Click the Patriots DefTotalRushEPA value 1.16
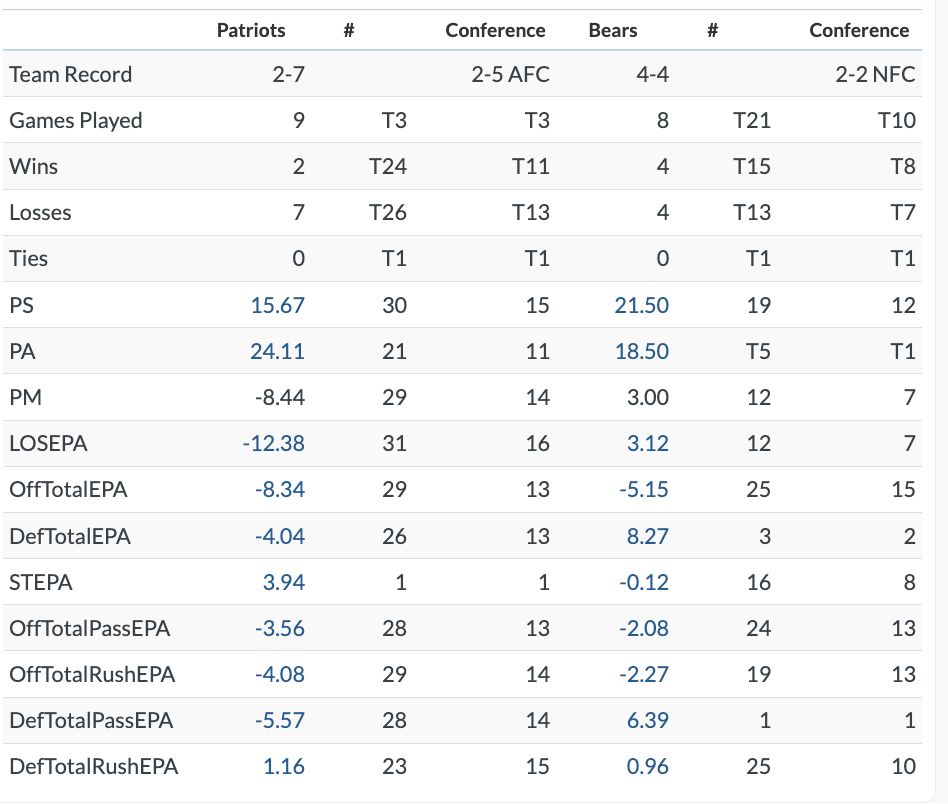The width and height of the screenshot is (948, 804). tap(284, 767)
